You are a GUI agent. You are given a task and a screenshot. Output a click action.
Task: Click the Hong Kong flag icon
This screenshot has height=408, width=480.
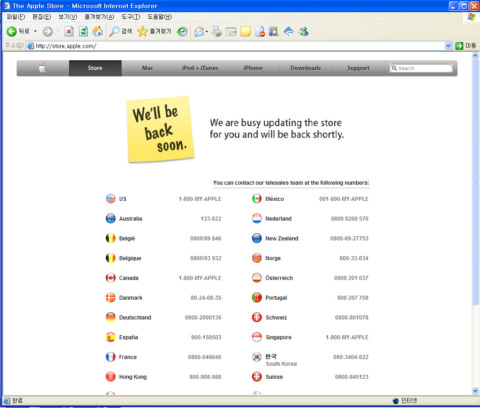[x=111, y=376]
